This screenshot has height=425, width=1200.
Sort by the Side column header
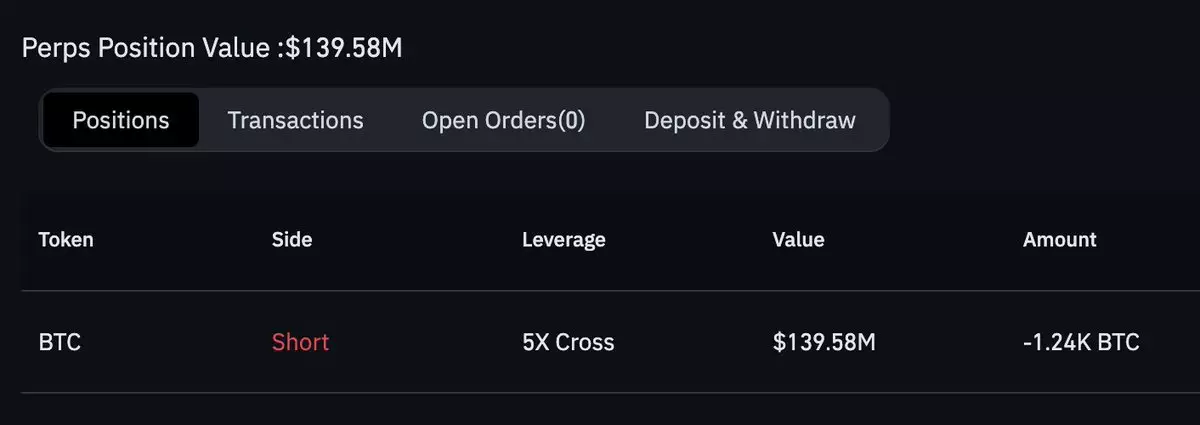[x=291, y=240]
